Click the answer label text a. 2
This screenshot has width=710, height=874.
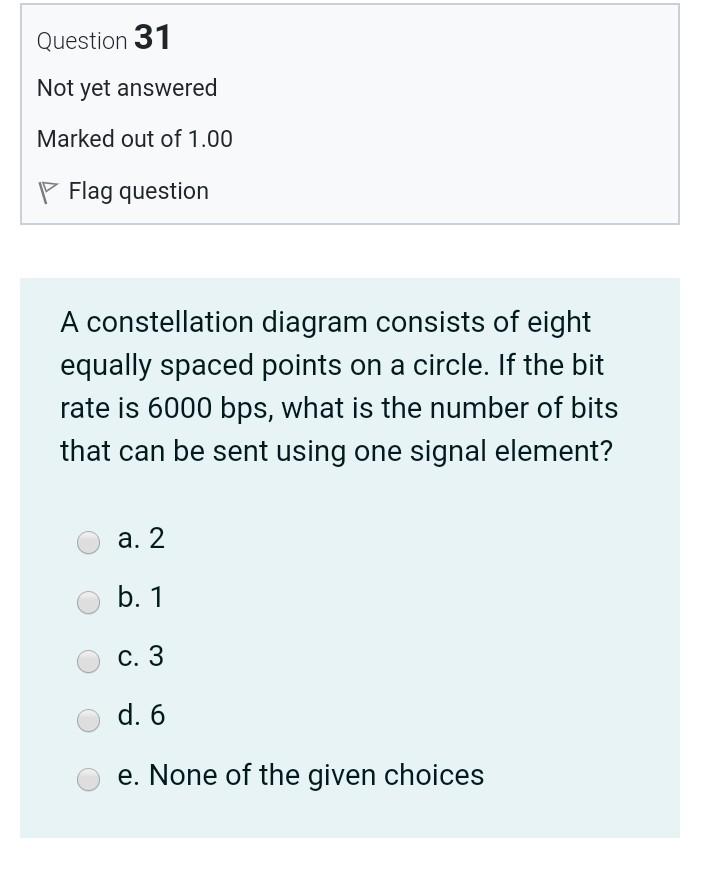point(141,538)
